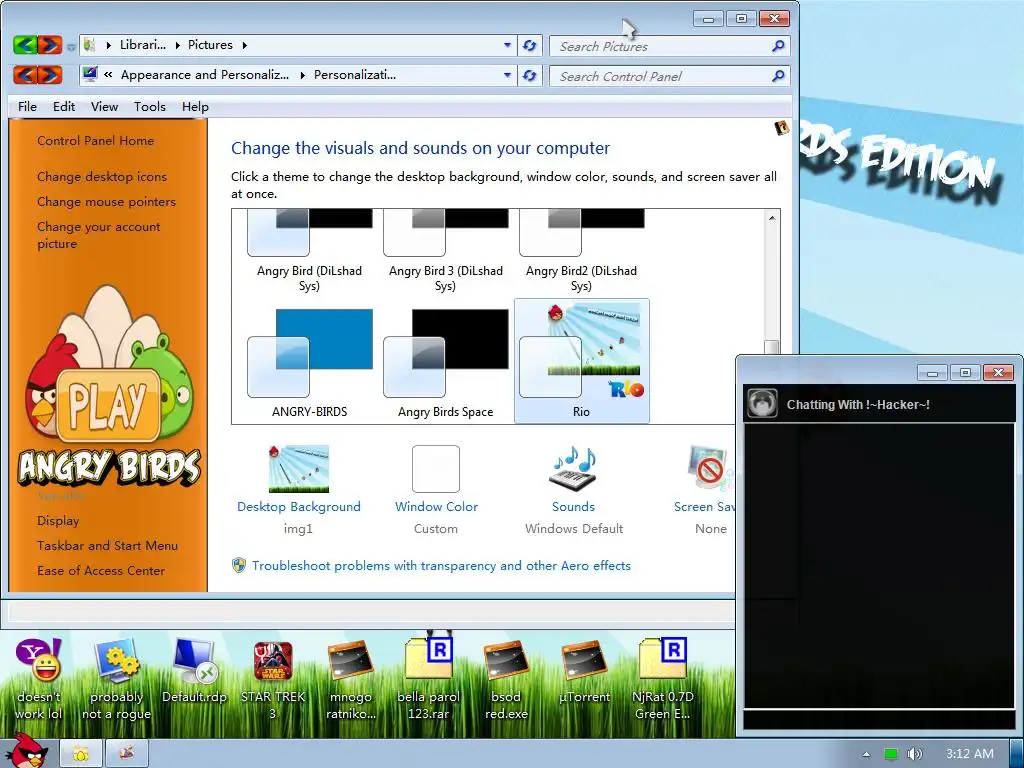Click theme list scrollbar up arrow
1024x768 pixels.
[x=772, y=218]
